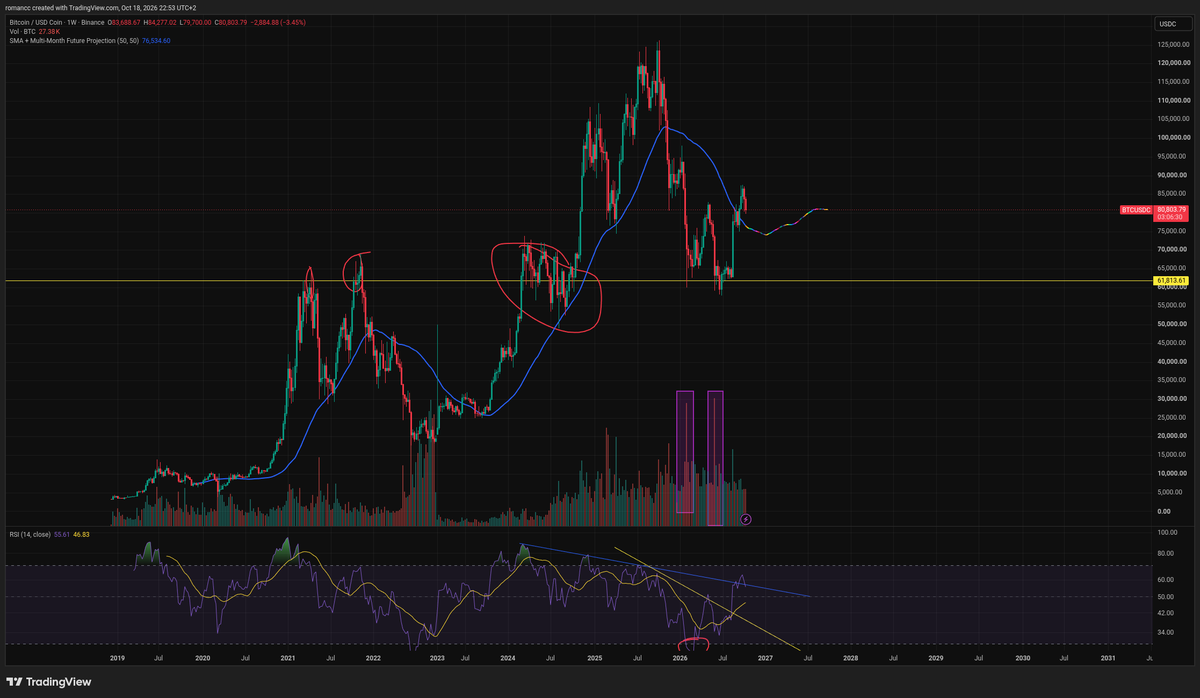Click the 2027 time axis label

[x=766, y=659]
